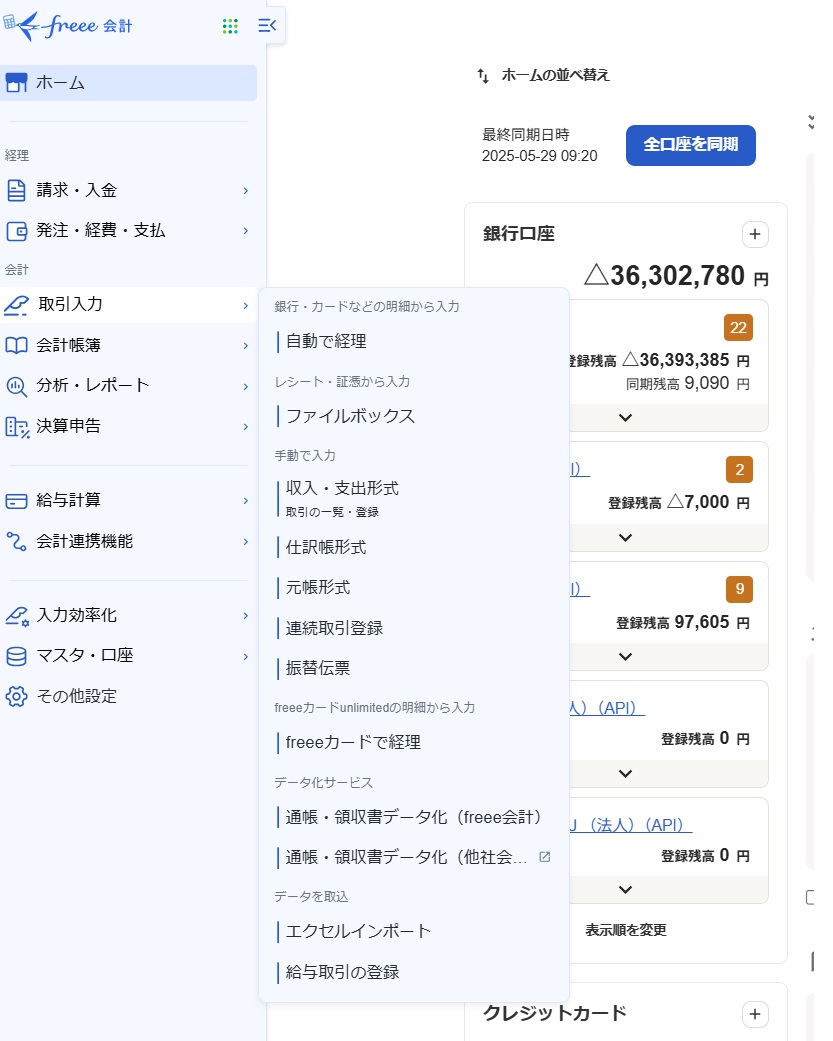The height and width of the screenshot is (1041, 833).
Task: Click the 会計帳簿 book icon
Action: 16,345
